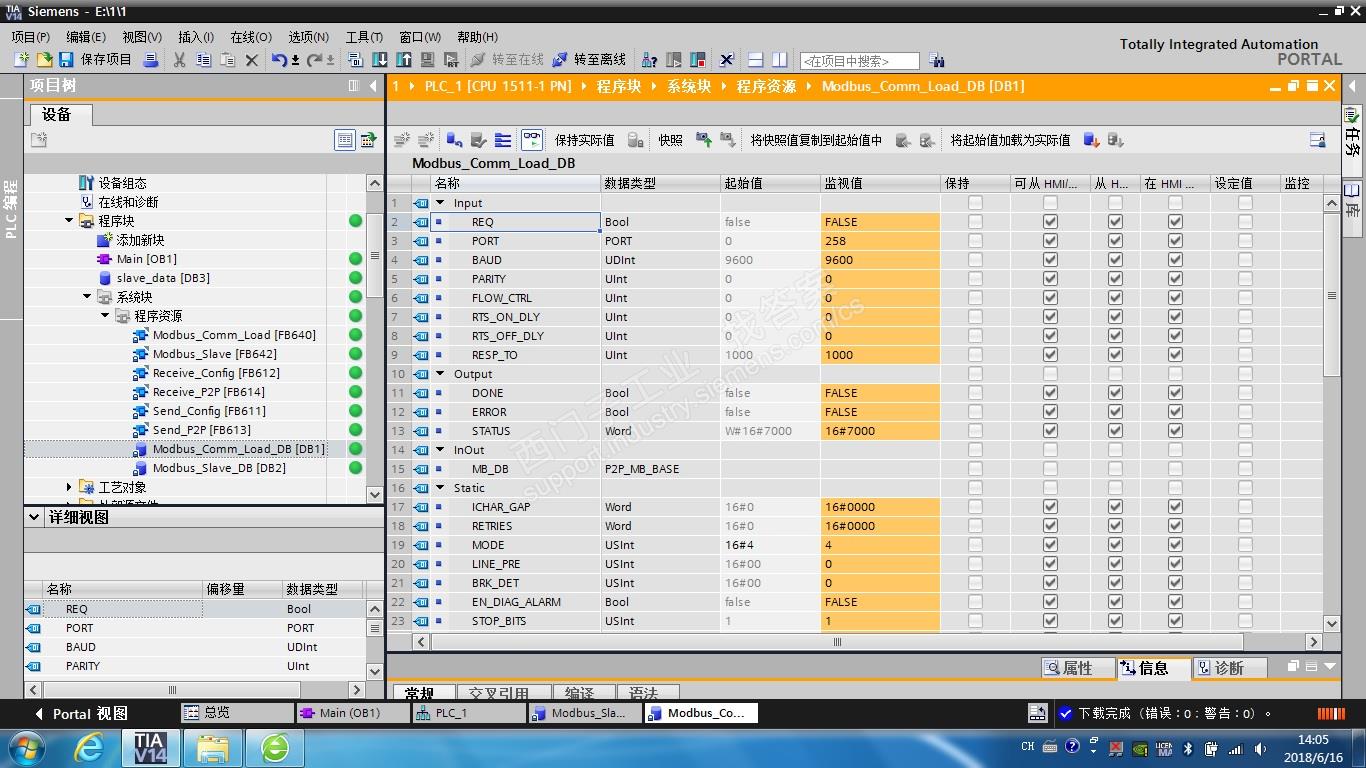Viewport: 1366px width, 768px height.
Task: Click the new project icon
Action: [x=21, y=60]
